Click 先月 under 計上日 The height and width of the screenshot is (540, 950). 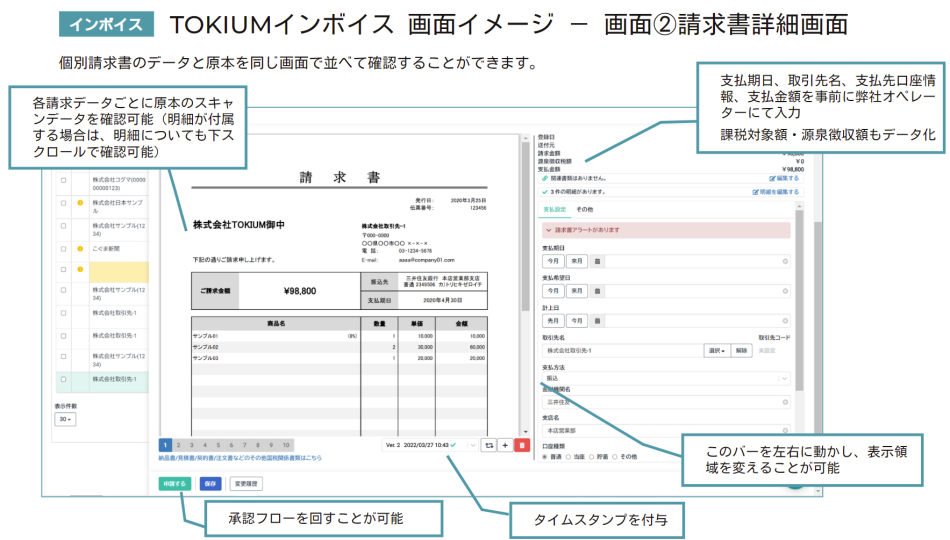[553, 321]
